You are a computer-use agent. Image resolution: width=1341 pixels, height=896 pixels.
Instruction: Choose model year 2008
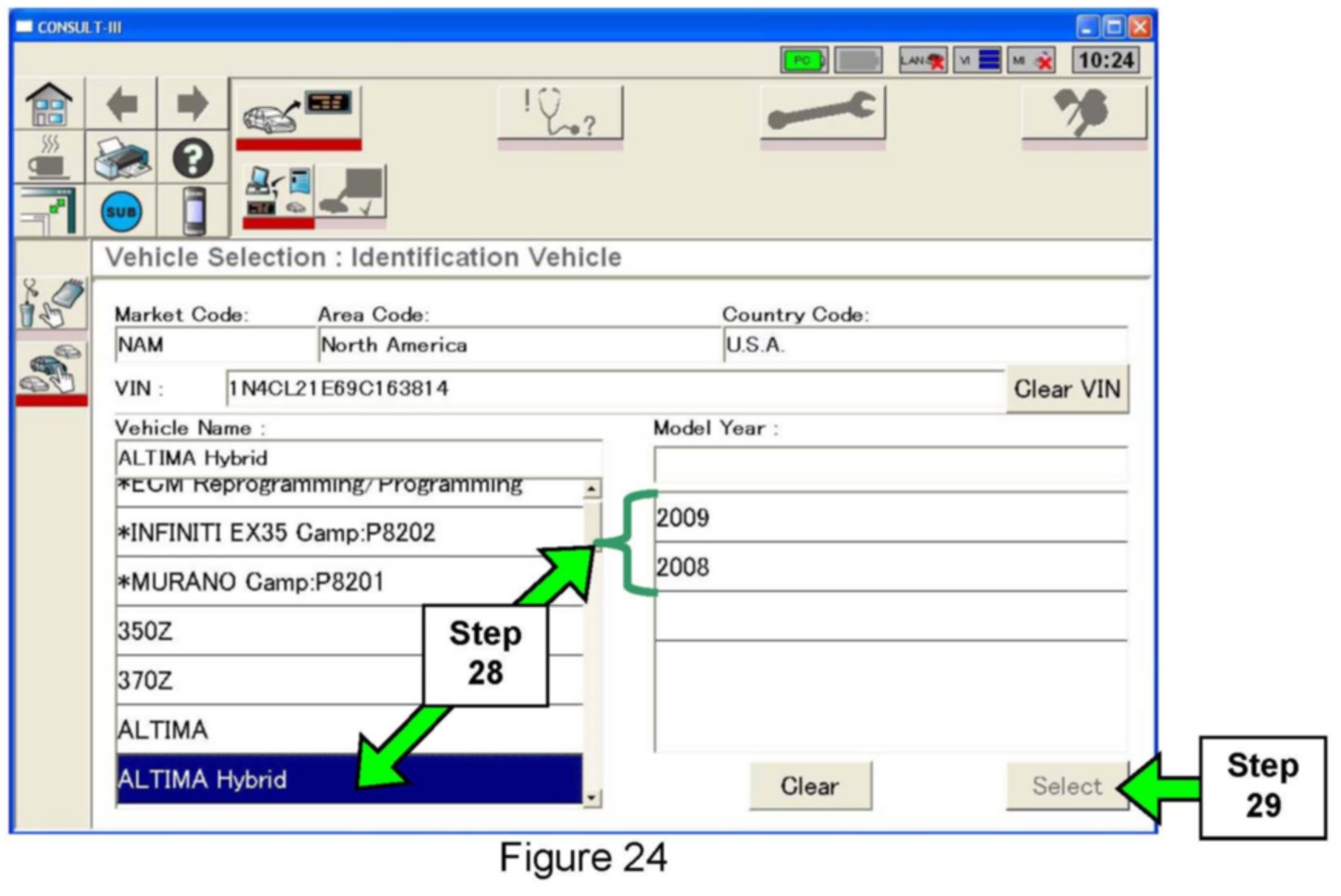tap(890, 568)
